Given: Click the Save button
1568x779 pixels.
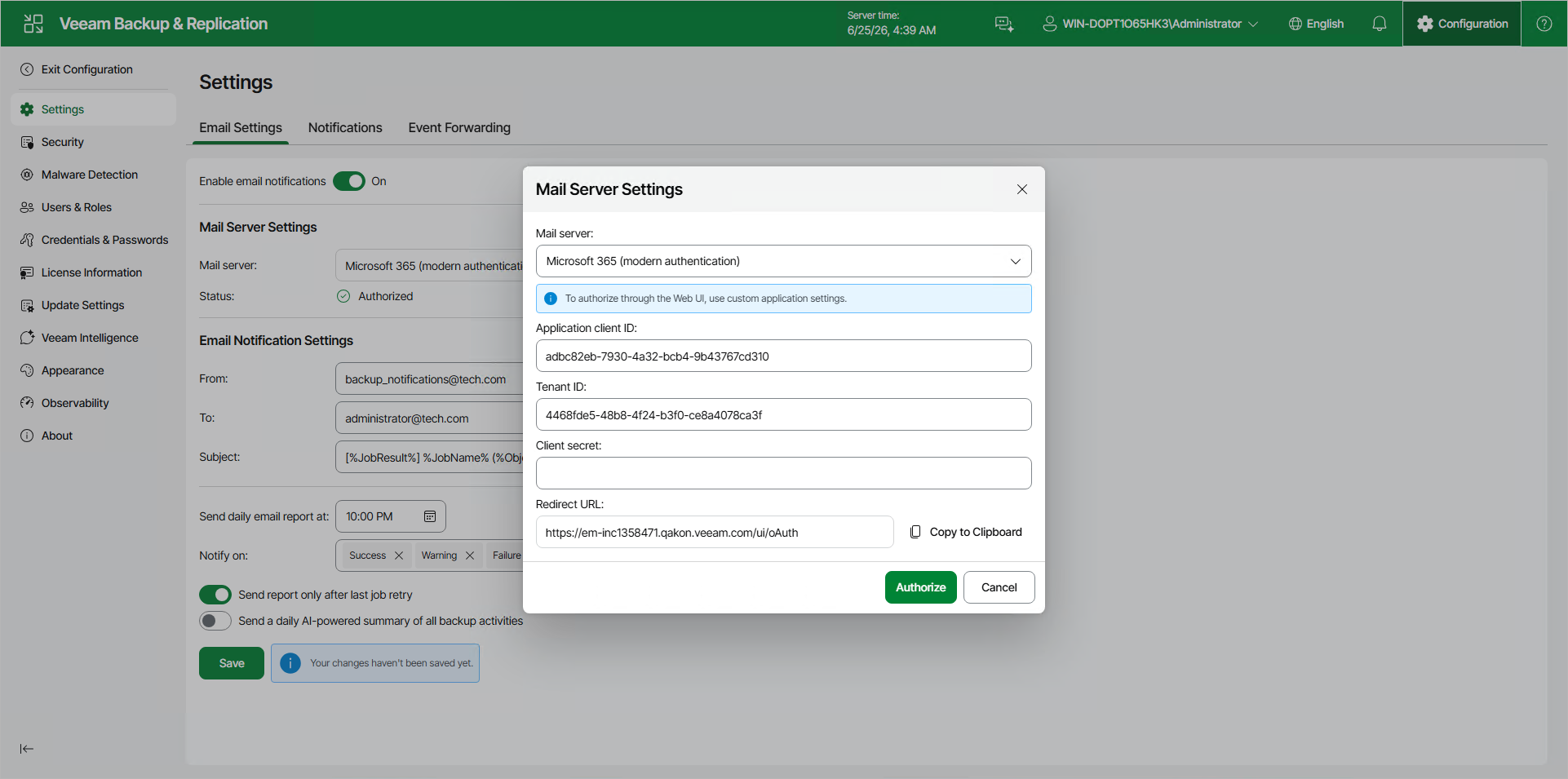Looking at the screenshot, I should coord(232,663).
